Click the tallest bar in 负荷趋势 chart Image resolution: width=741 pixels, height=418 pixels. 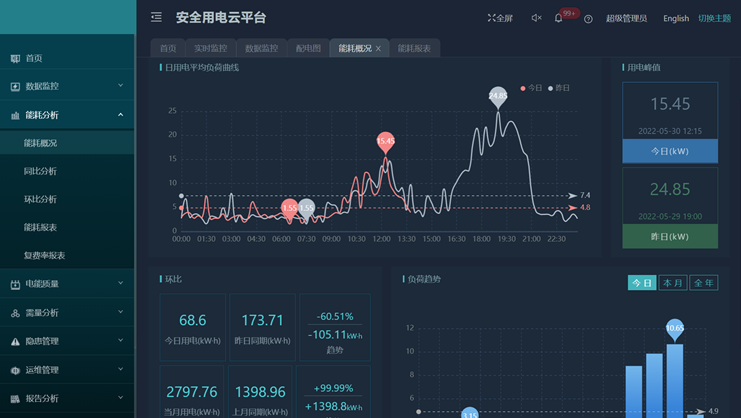pos(675,381)
